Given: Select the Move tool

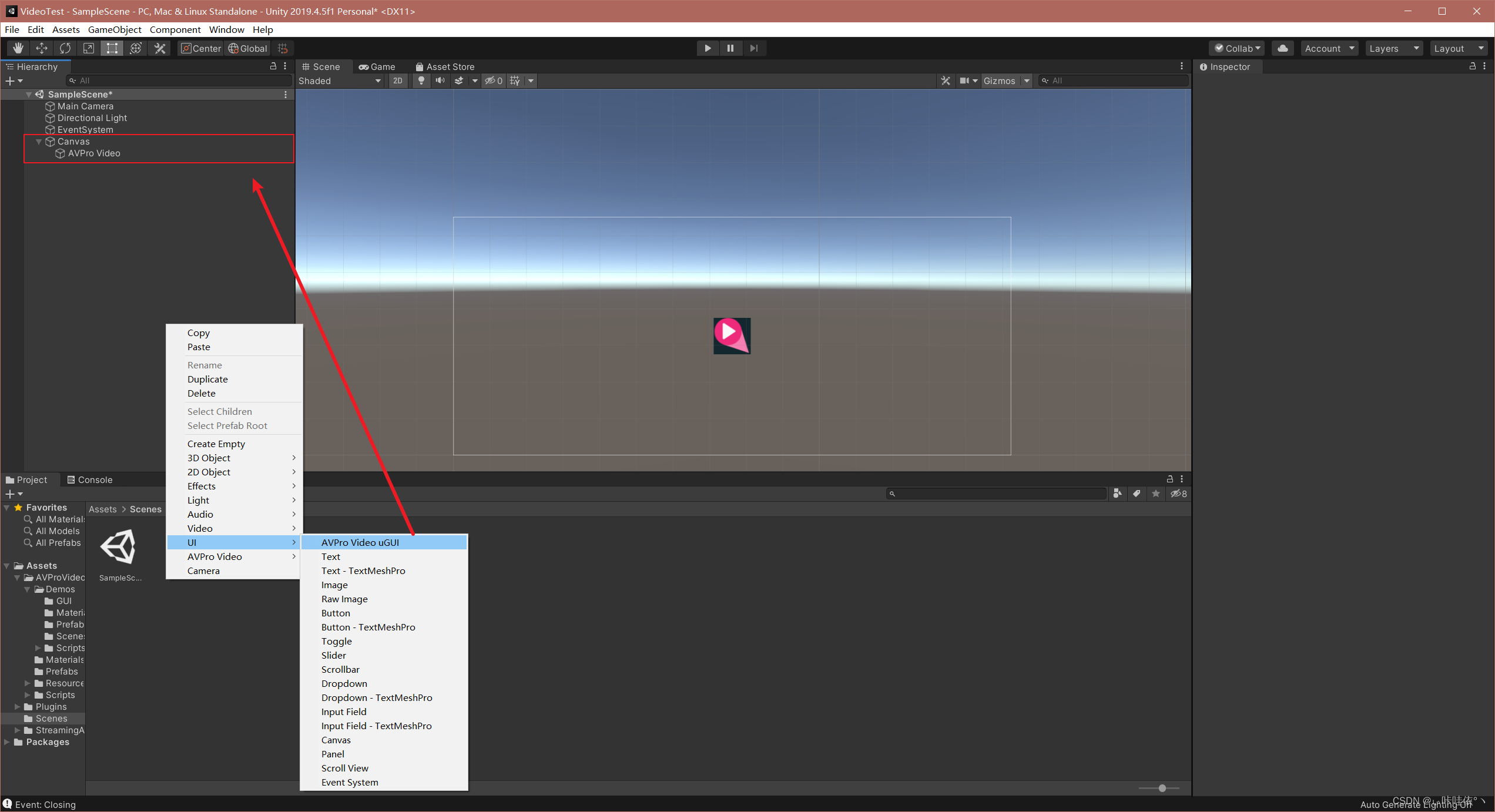Looking at the screenshot, I should 42,48.
